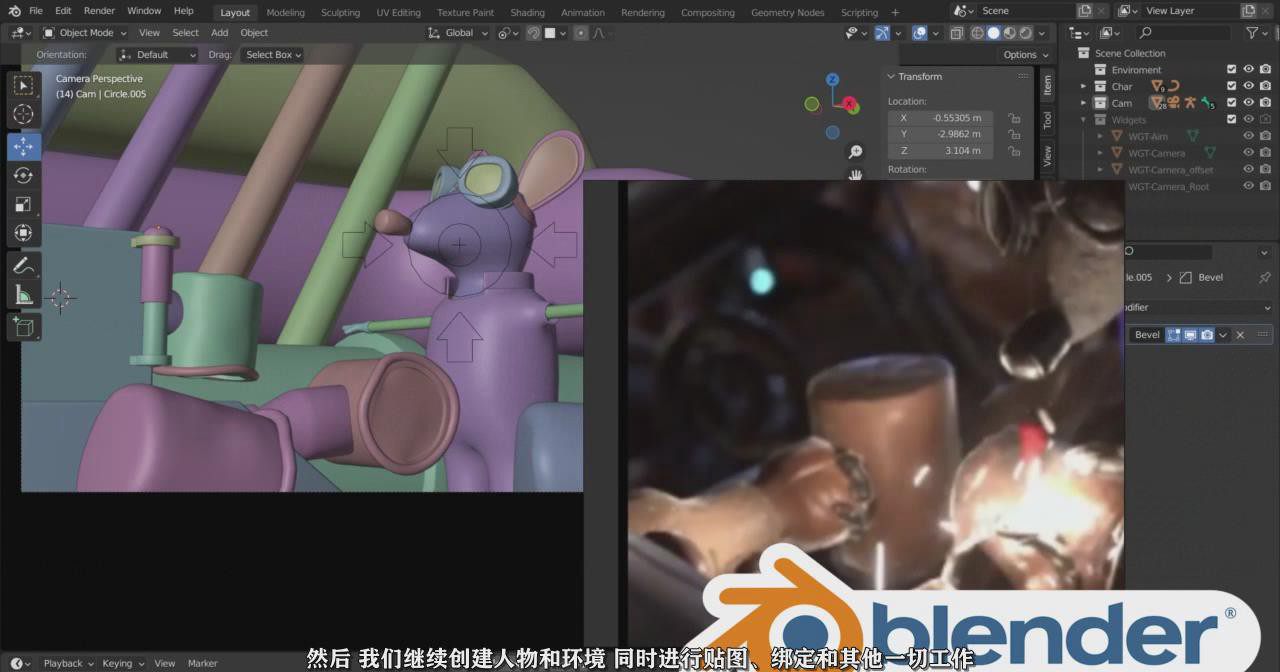Open the Orientation Default dropdown

click(x=158, y=55)
